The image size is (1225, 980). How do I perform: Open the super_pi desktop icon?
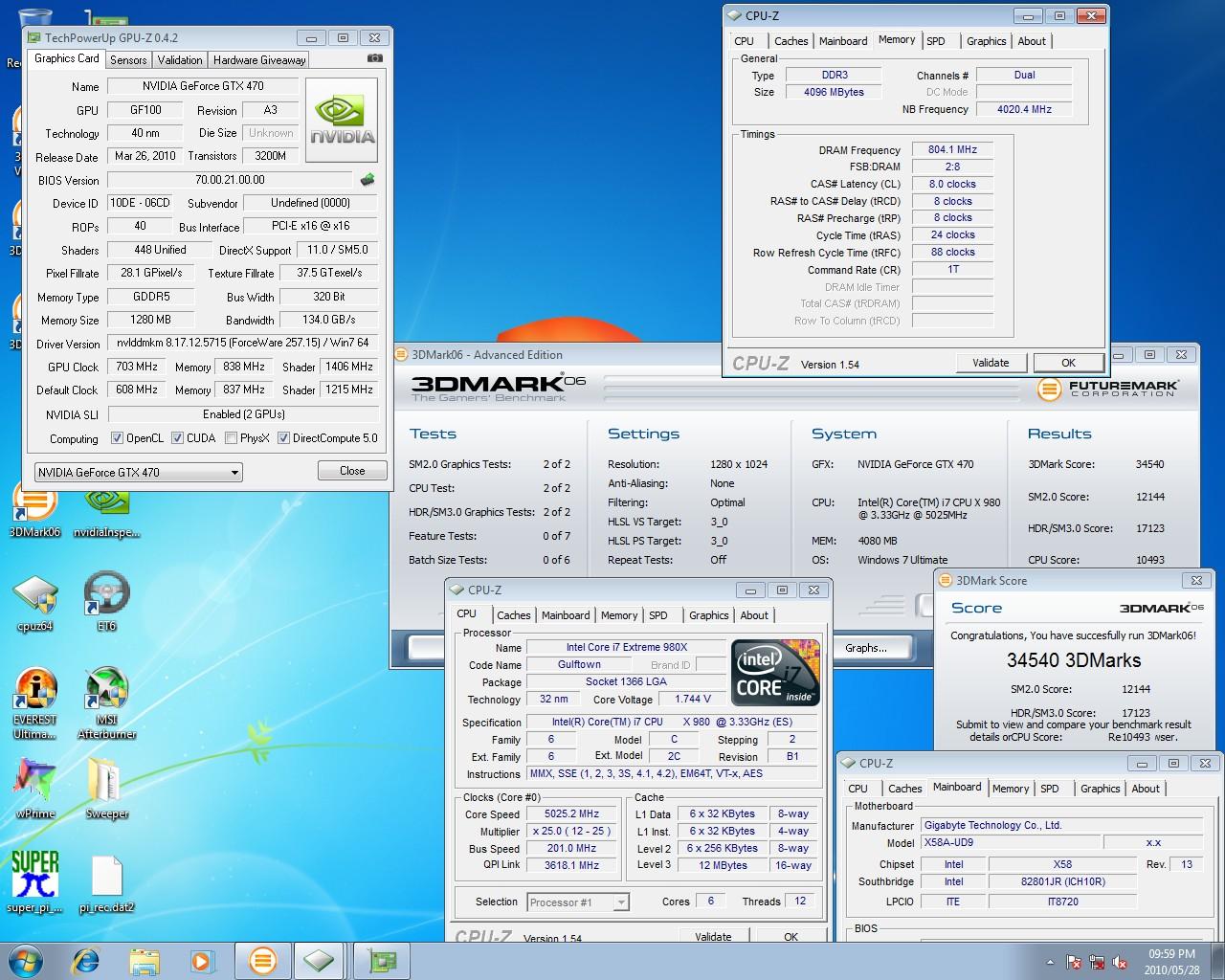tap(34, 882)
